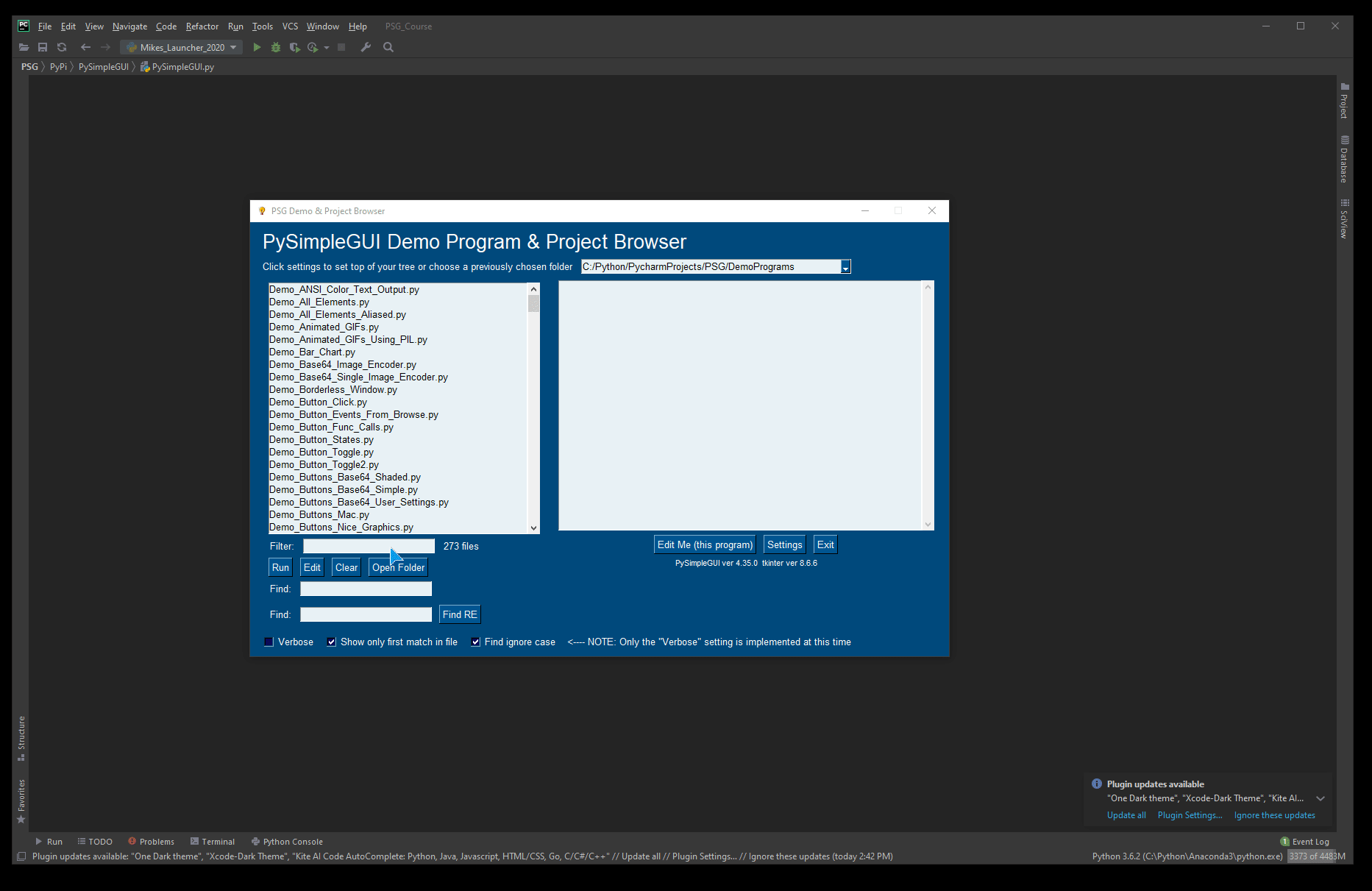The height and width of the screenshot is (891, 1372).
Task: Expand the profile run options arrow
Action: tap(327, 48)
